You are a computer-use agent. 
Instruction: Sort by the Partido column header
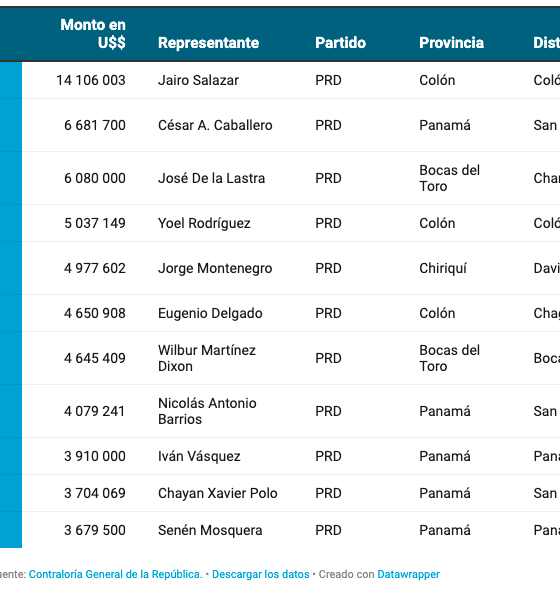(340, 43)
